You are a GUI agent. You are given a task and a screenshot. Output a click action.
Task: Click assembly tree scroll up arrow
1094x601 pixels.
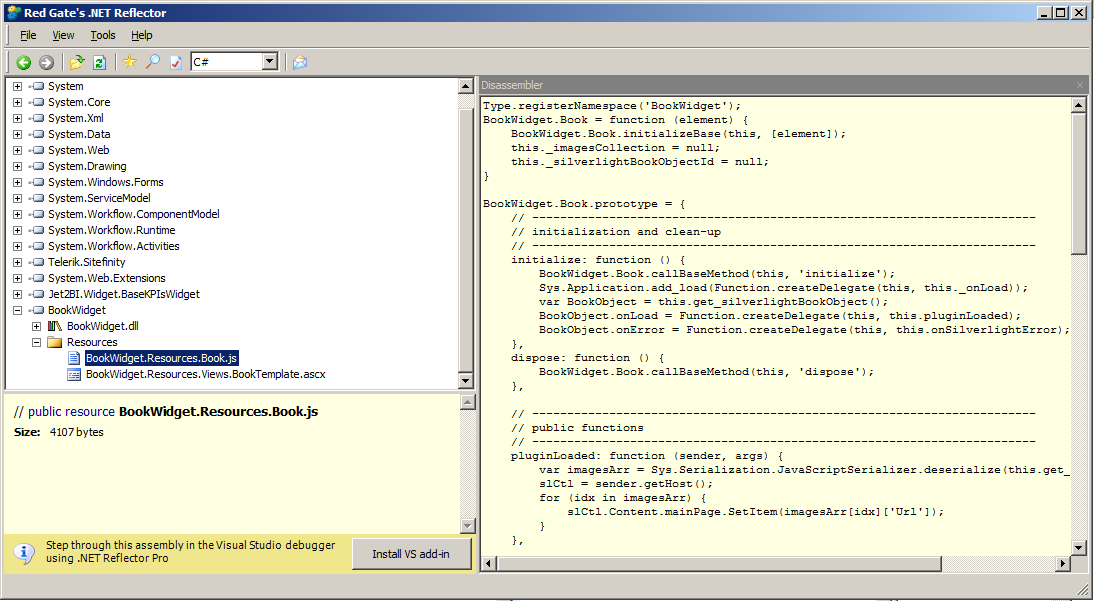466,86
